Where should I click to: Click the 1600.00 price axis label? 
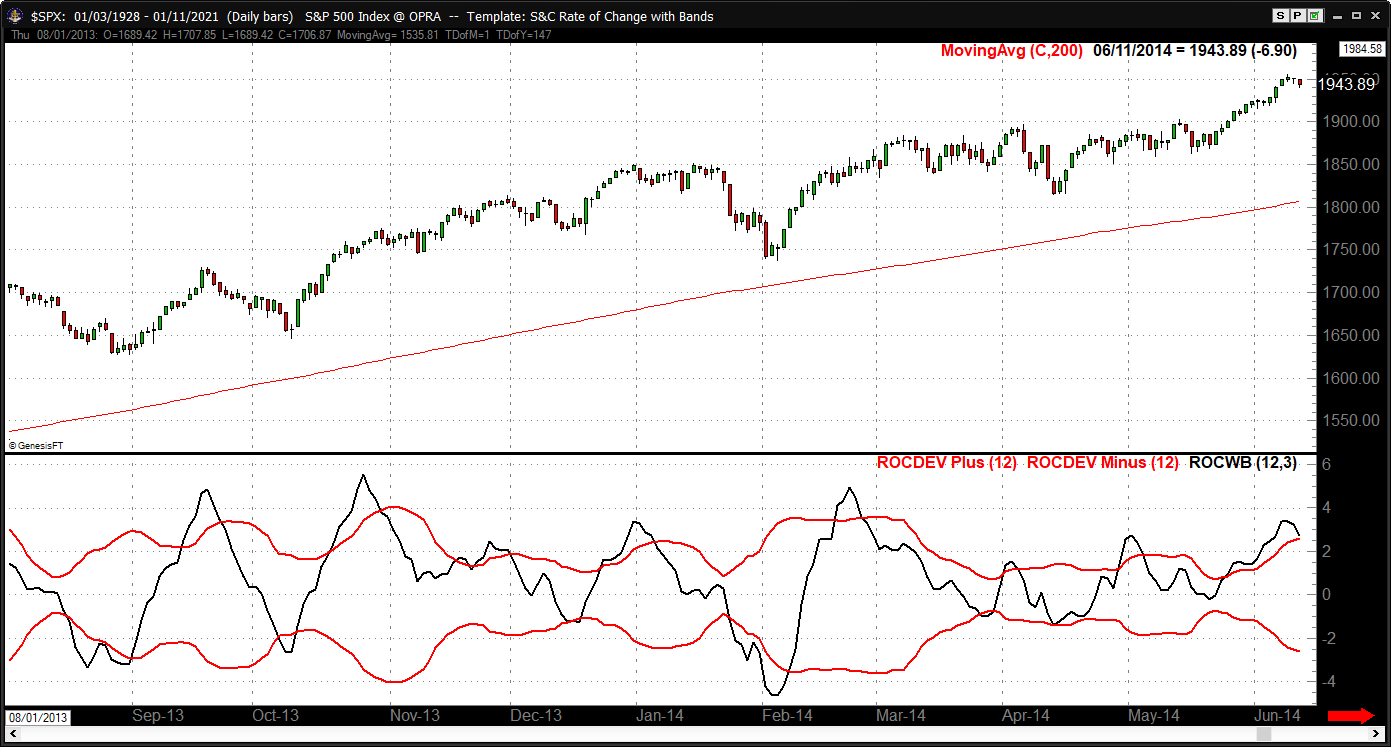pyautogui.click(x=1349, y=378)
